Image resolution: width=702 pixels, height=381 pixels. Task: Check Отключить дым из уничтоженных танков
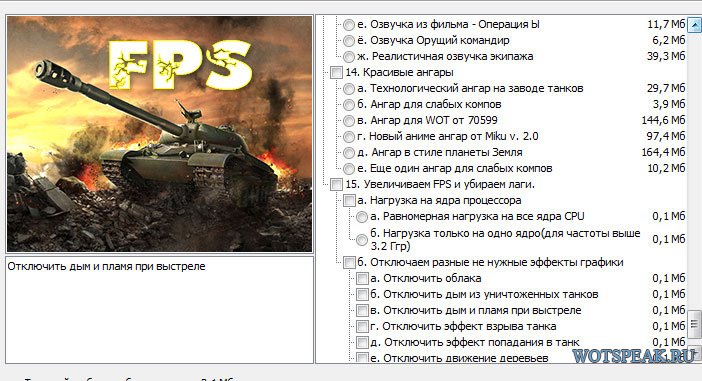tap(362, 295)
